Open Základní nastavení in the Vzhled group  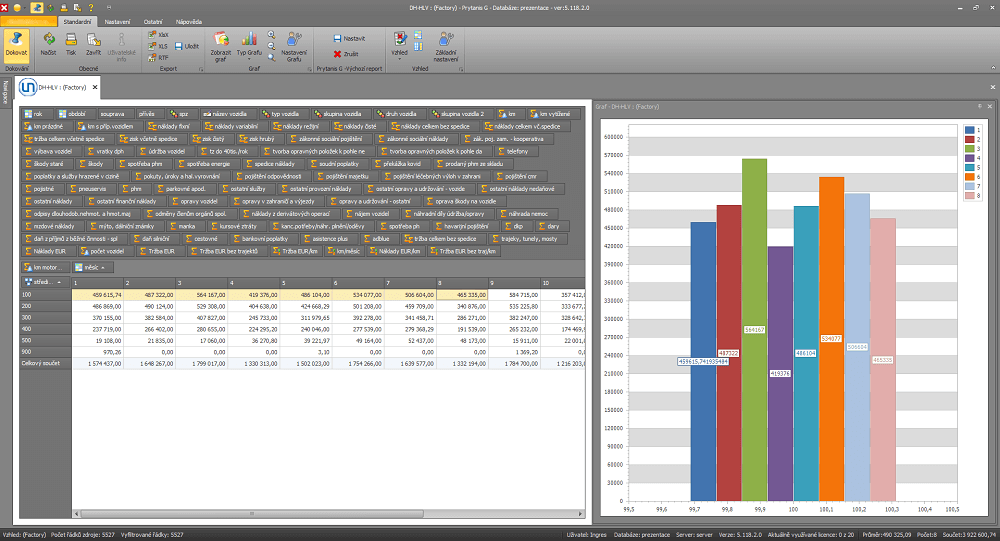[446, 45]
